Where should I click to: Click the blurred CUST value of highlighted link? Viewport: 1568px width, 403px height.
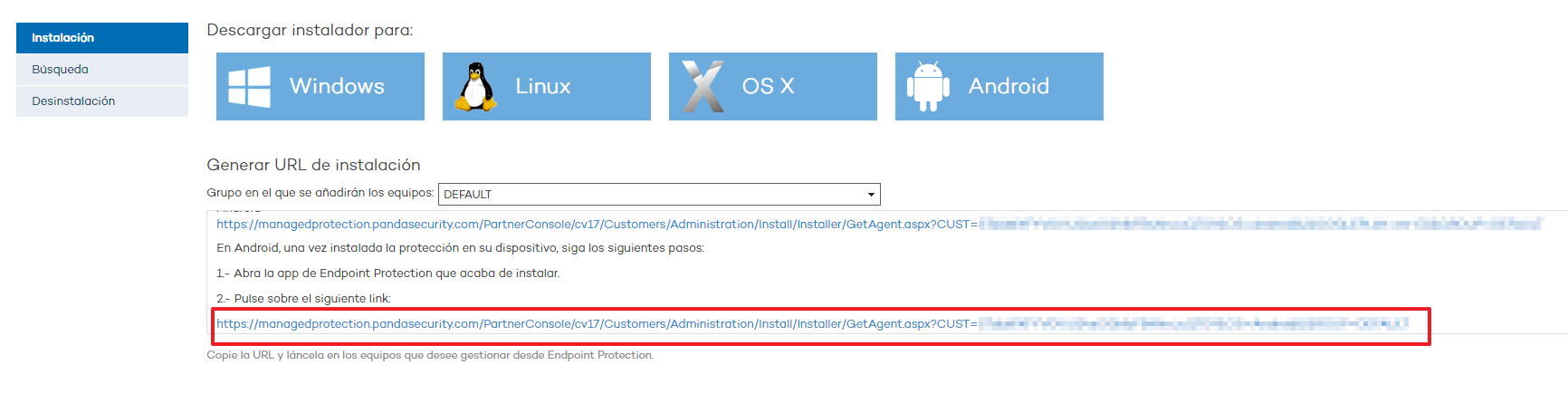tap(1193, 324)
